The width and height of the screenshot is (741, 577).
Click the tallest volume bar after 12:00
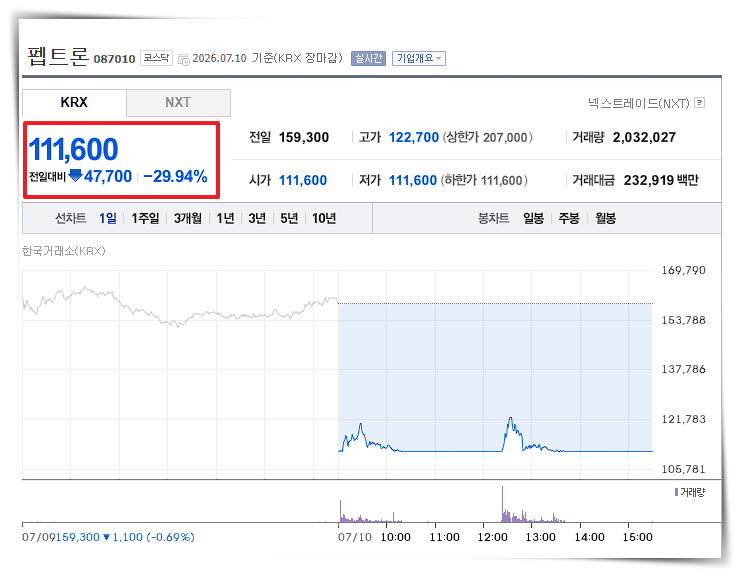(502, 504)
